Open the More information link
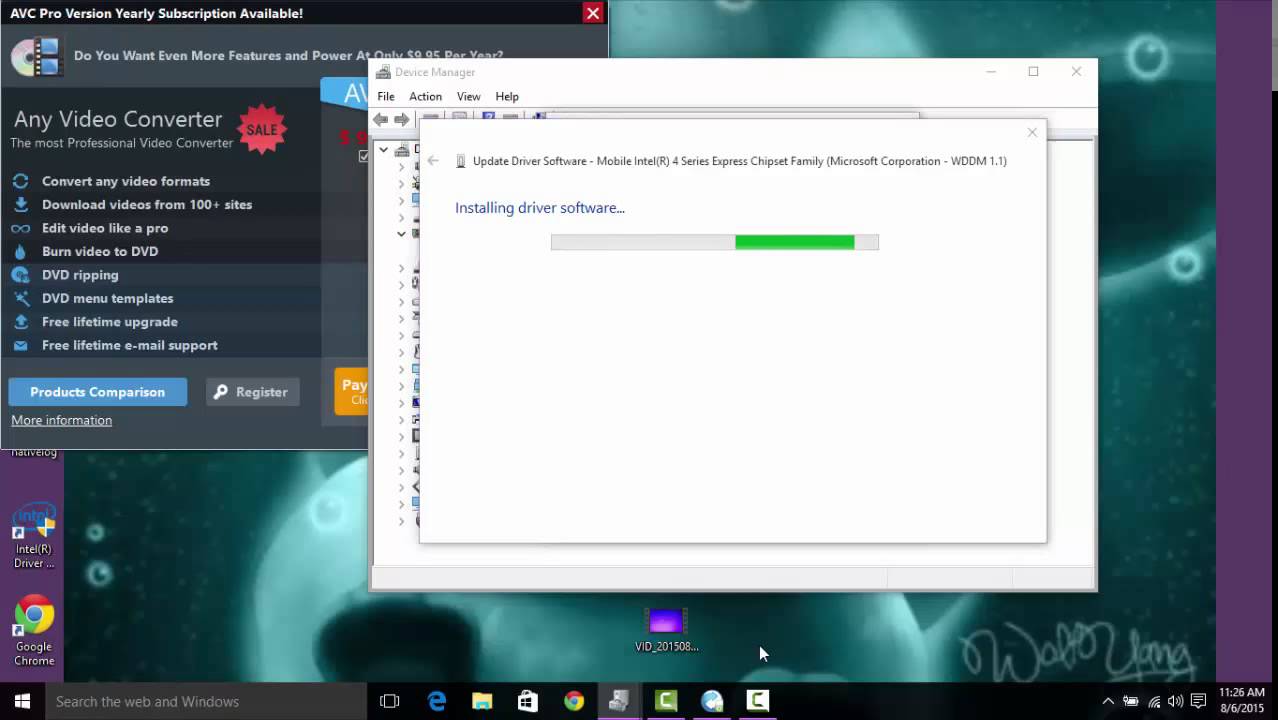 pyautogui.click(x=61, y=420)
